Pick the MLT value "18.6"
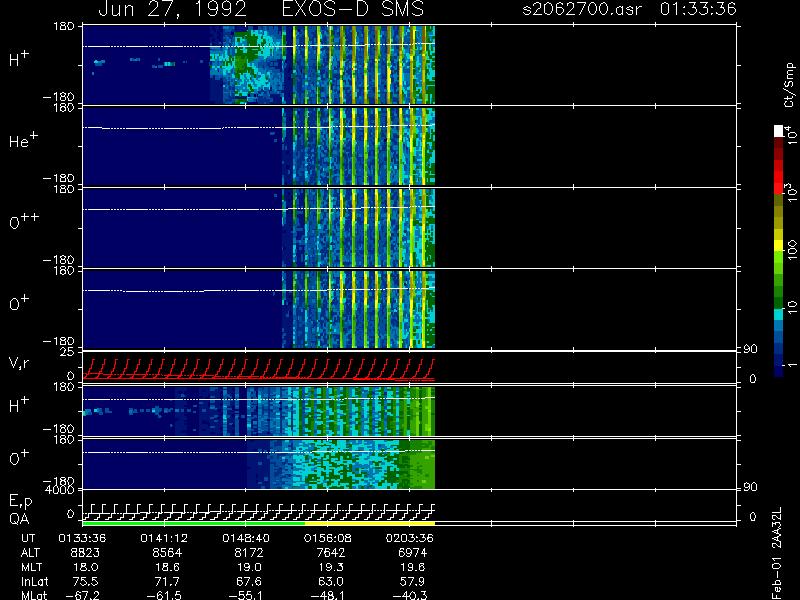800x600 pixels. click(167, 567)
